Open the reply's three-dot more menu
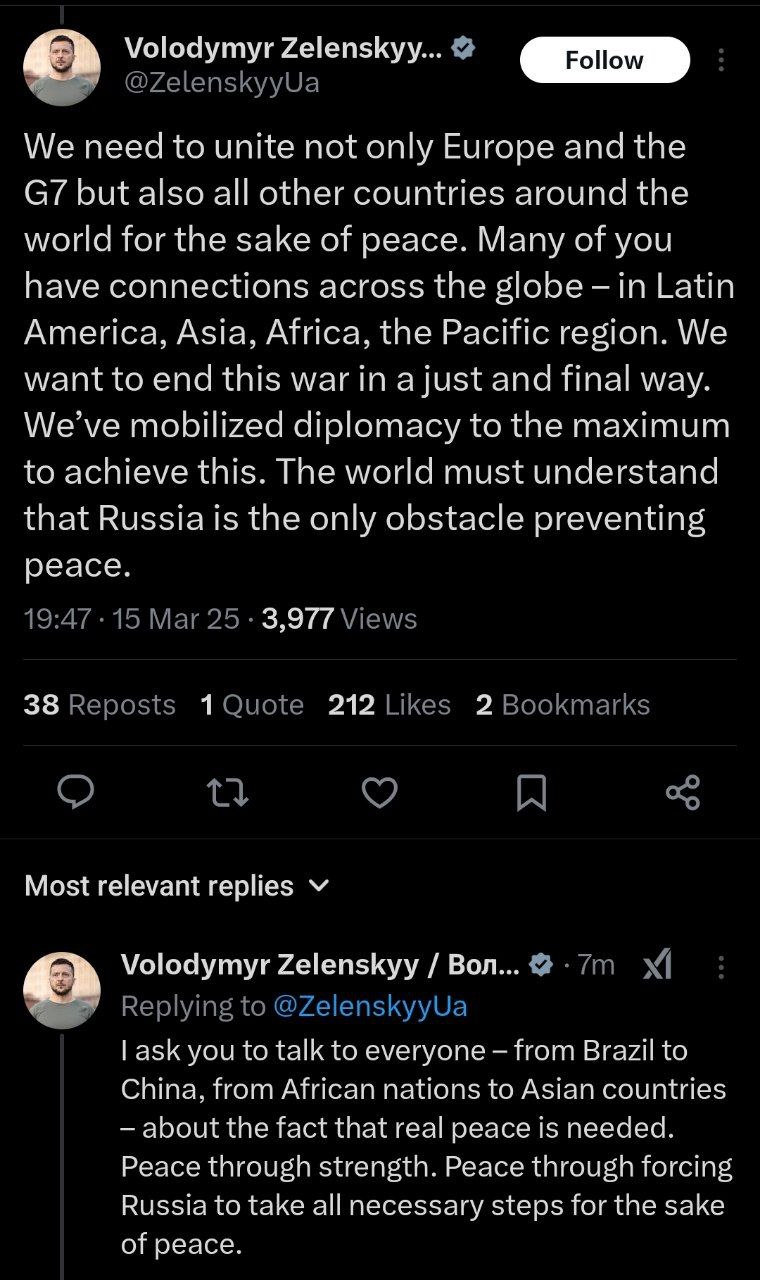This screenshot has width=760, height=1280. point(722,966)
